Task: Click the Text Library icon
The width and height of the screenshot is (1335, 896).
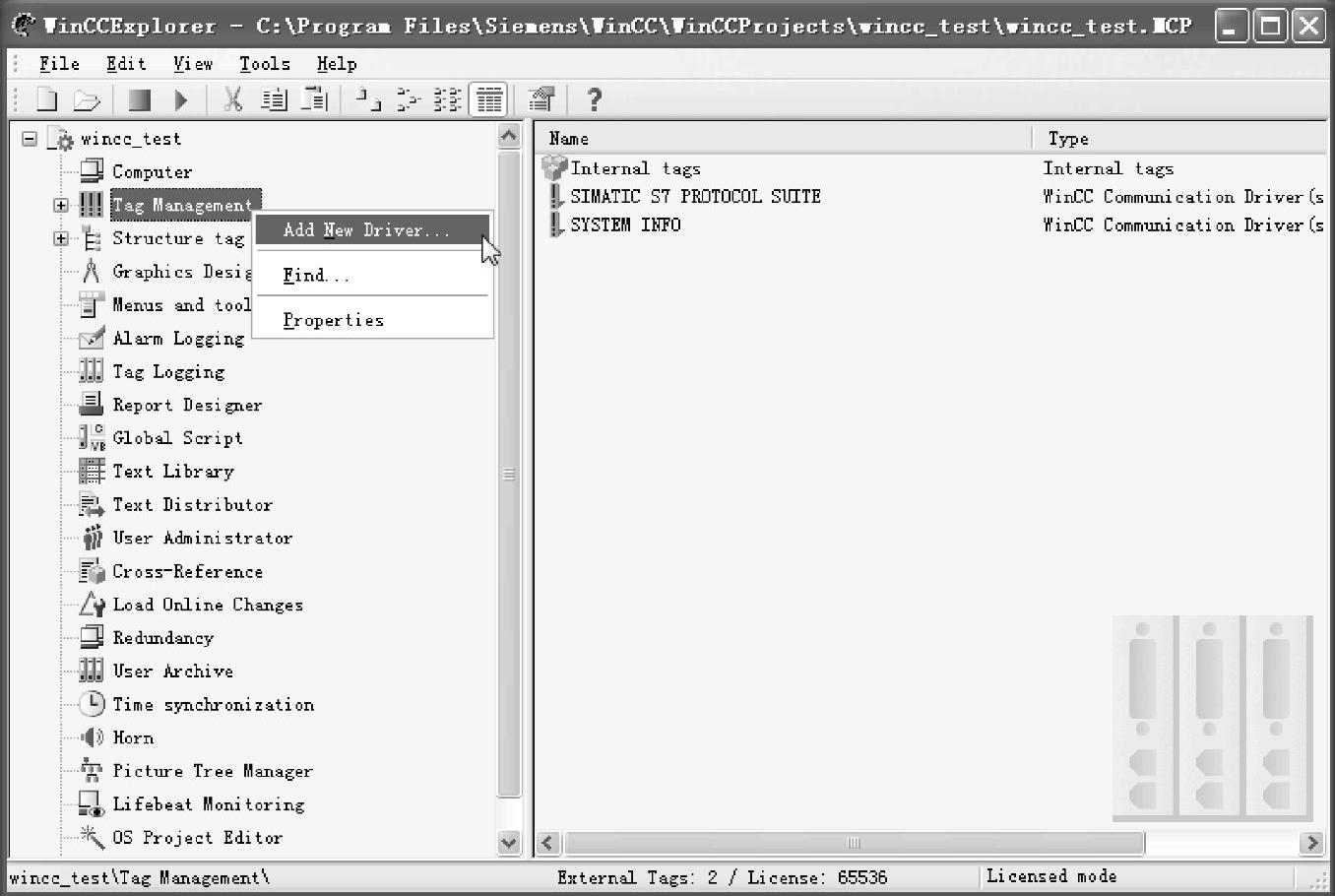Action: (92, 472)
